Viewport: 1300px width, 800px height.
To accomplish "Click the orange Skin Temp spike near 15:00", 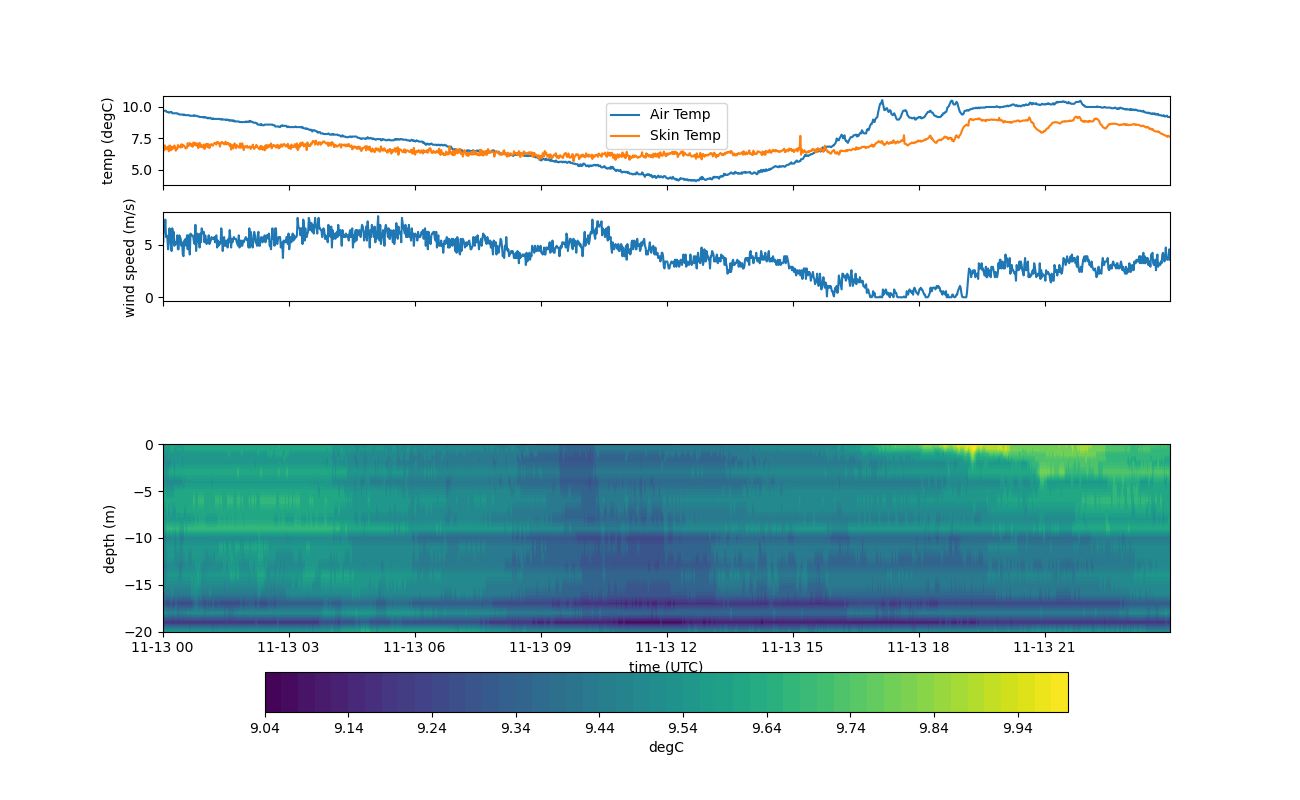I will click(x=800, y=140).
